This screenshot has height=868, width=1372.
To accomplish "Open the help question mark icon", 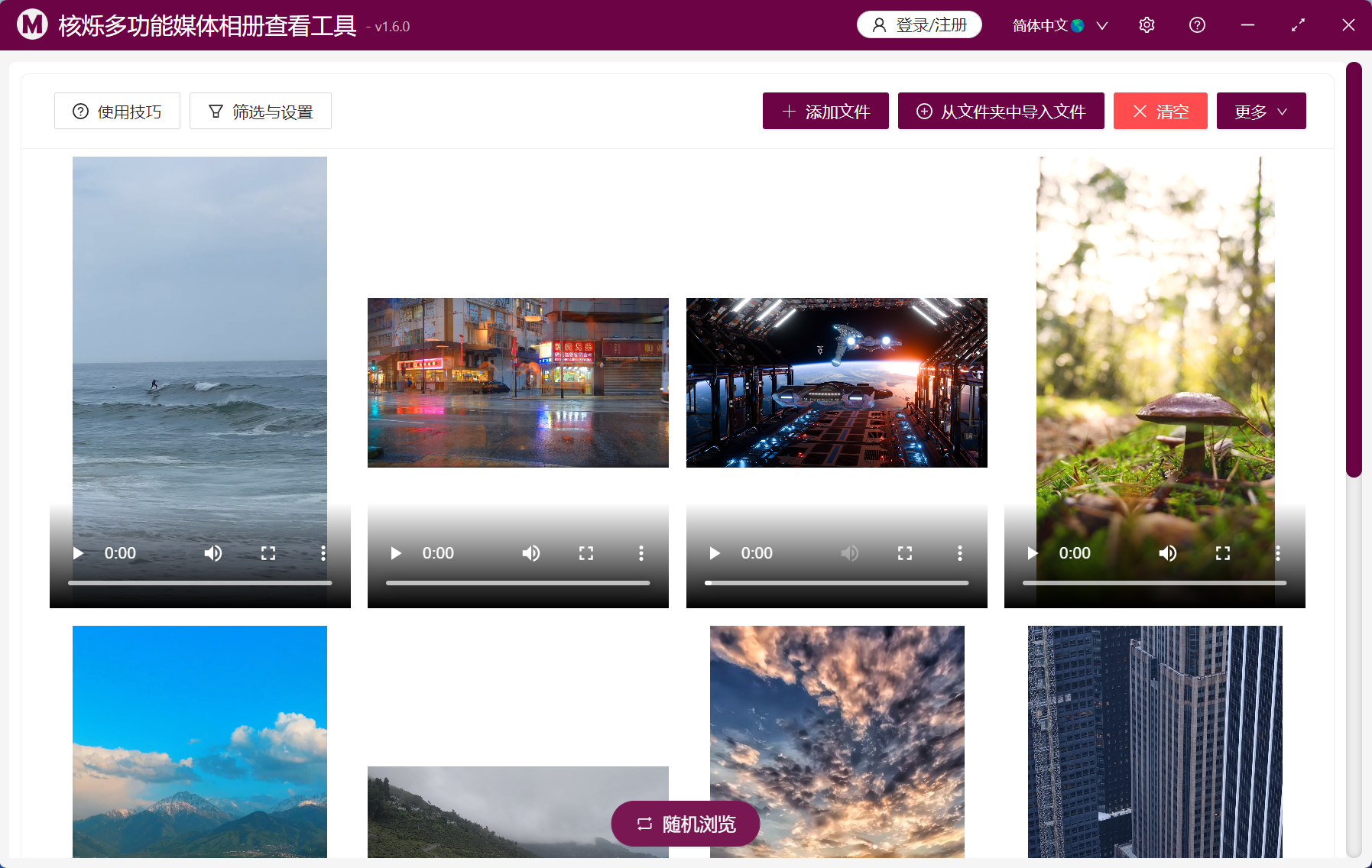I will click(1197, 24).
